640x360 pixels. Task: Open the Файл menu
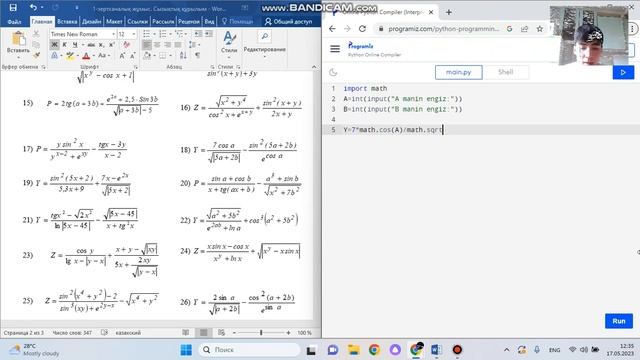(x=14, y=22)
